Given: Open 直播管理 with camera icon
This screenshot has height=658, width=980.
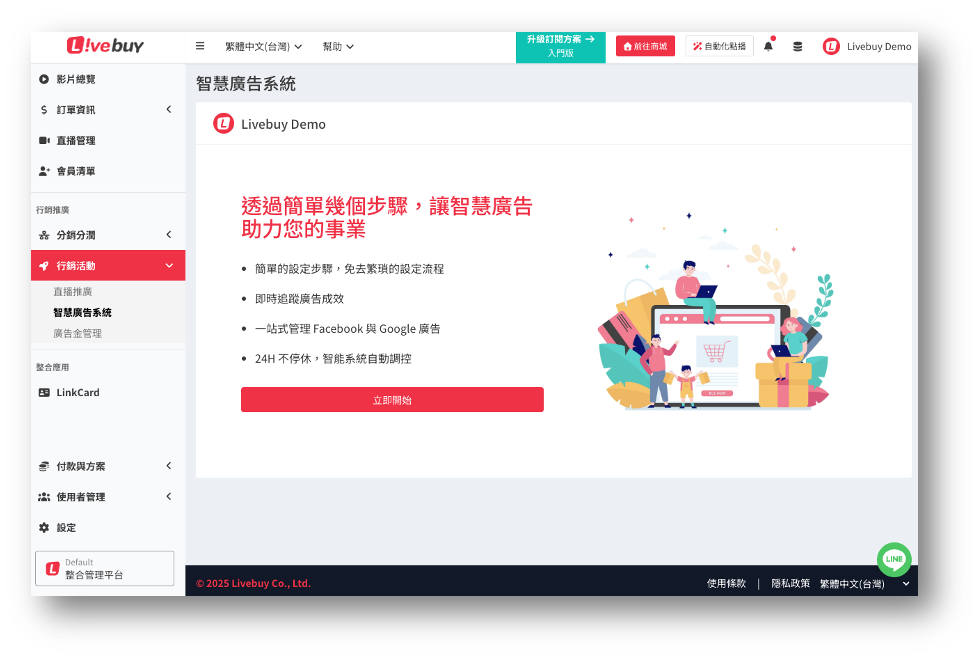Looking at the screenshot, I should (x=76, y=141).
